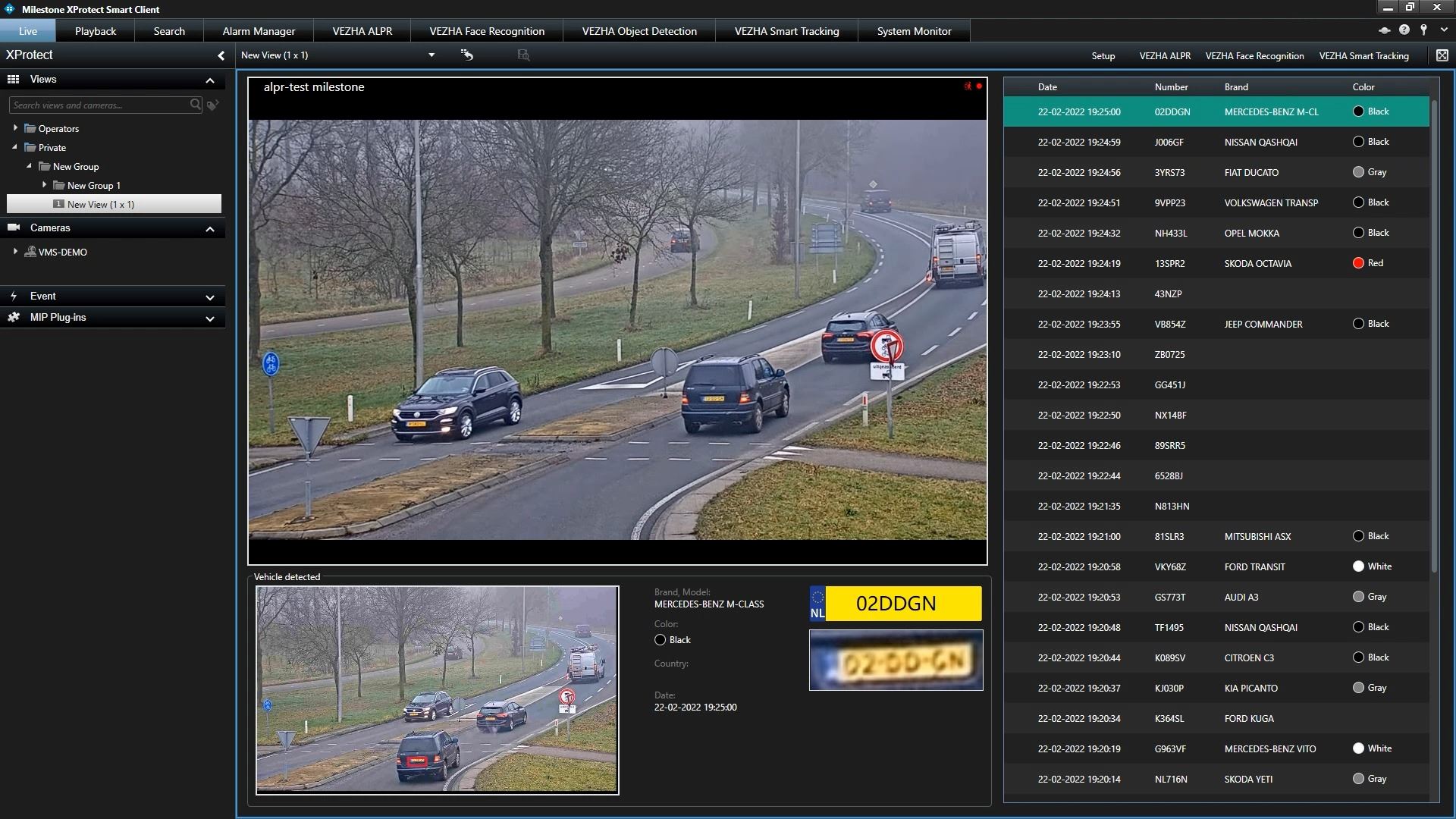
Task: Expand the Operators tree node
Action: [x=15, y=127]
